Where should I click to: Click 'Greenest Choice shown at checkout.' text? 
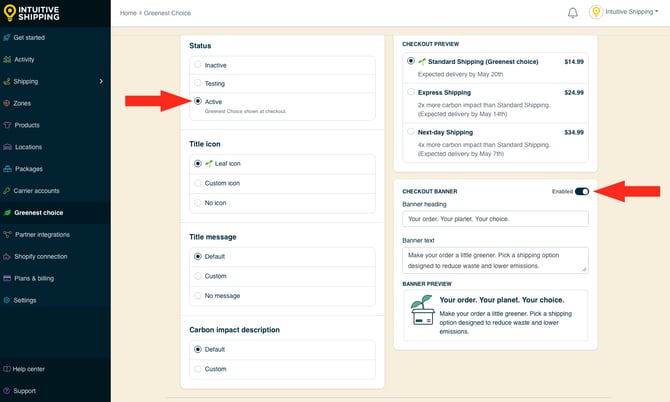click(245, 111)
